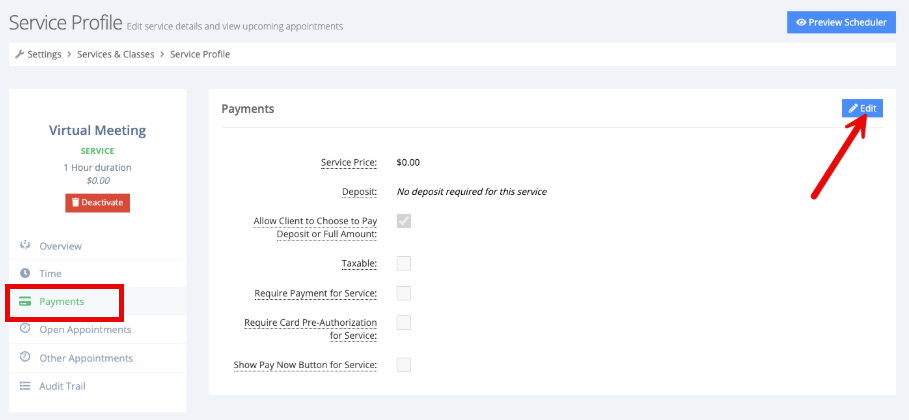The height and width of the screenshot is (420, 909).
Task: Click the Preview Scheduler button
Action: tap(841, 23)
